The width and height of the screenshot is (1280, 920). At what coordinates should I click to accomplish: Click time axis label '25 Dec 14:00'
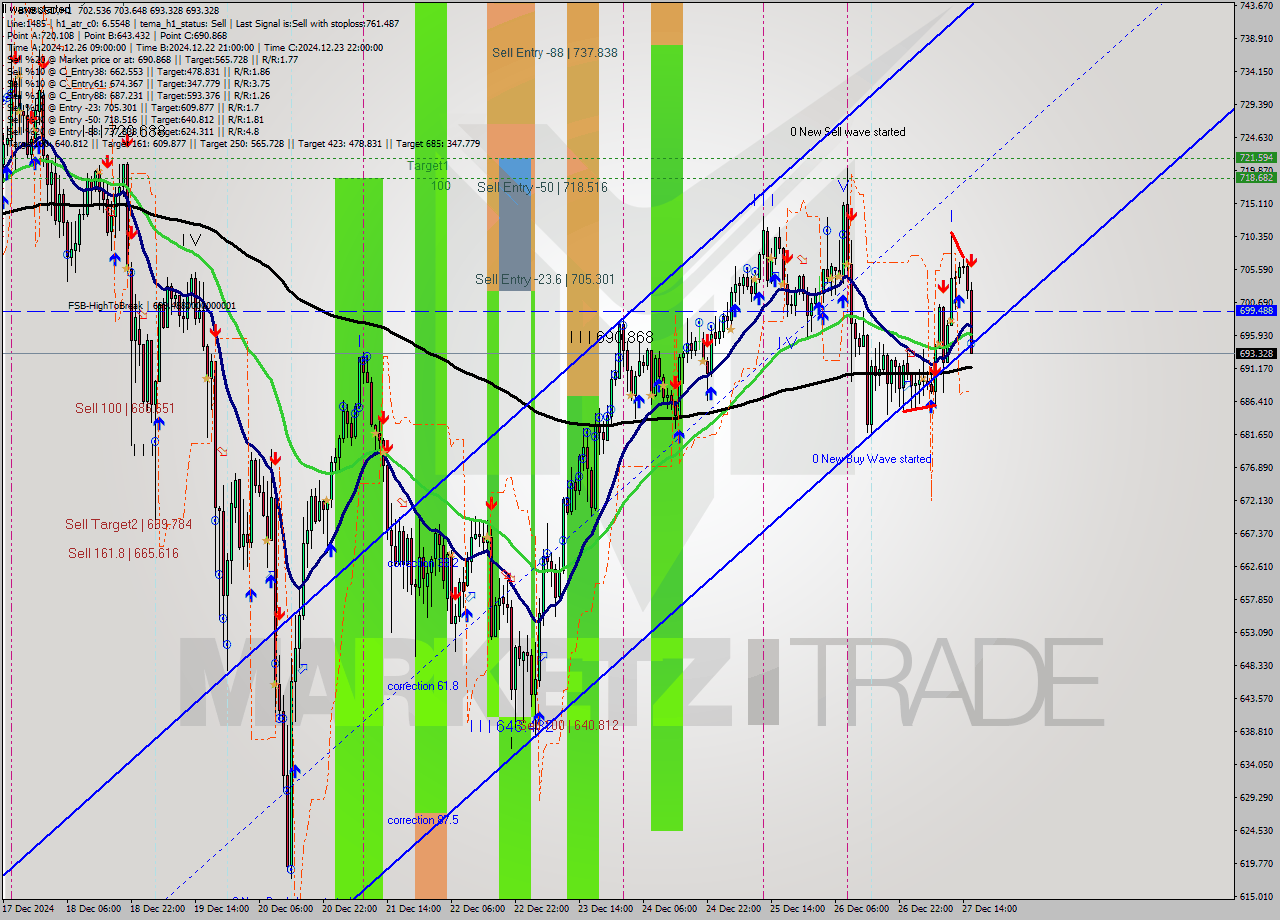[797, 909]
